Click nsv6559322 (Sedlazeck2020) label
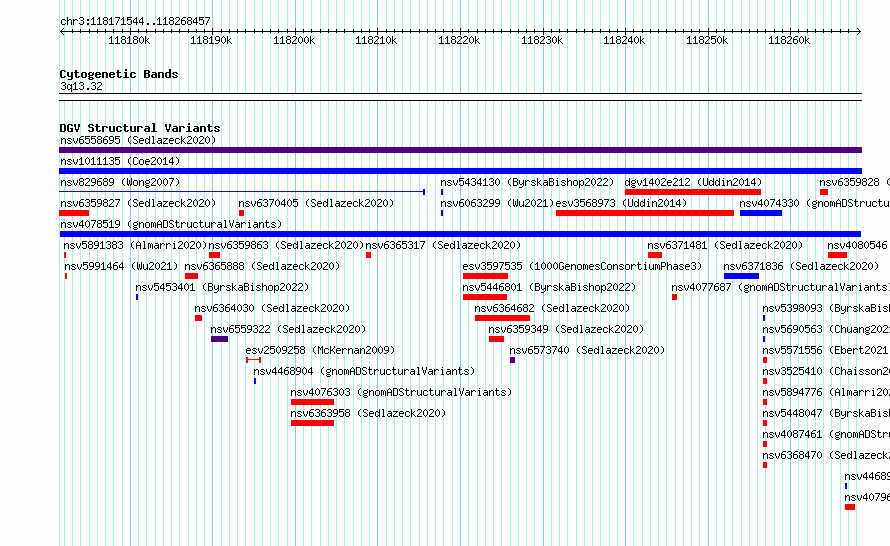Image resolution: width=890 pixels, height=546 pixels. click(288, 329)
